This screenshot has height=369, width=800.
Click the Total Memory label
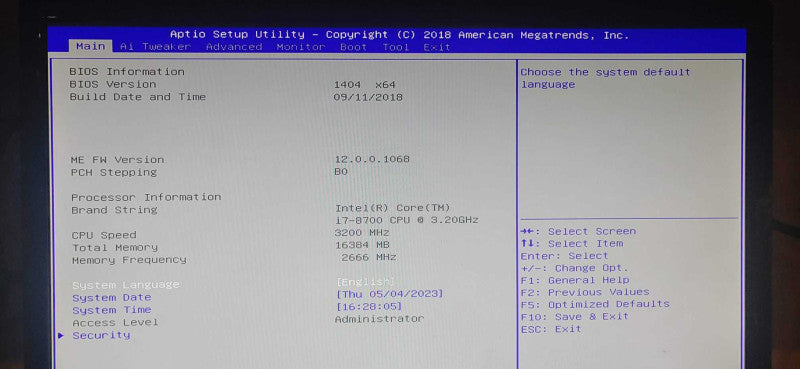point(115,248)
